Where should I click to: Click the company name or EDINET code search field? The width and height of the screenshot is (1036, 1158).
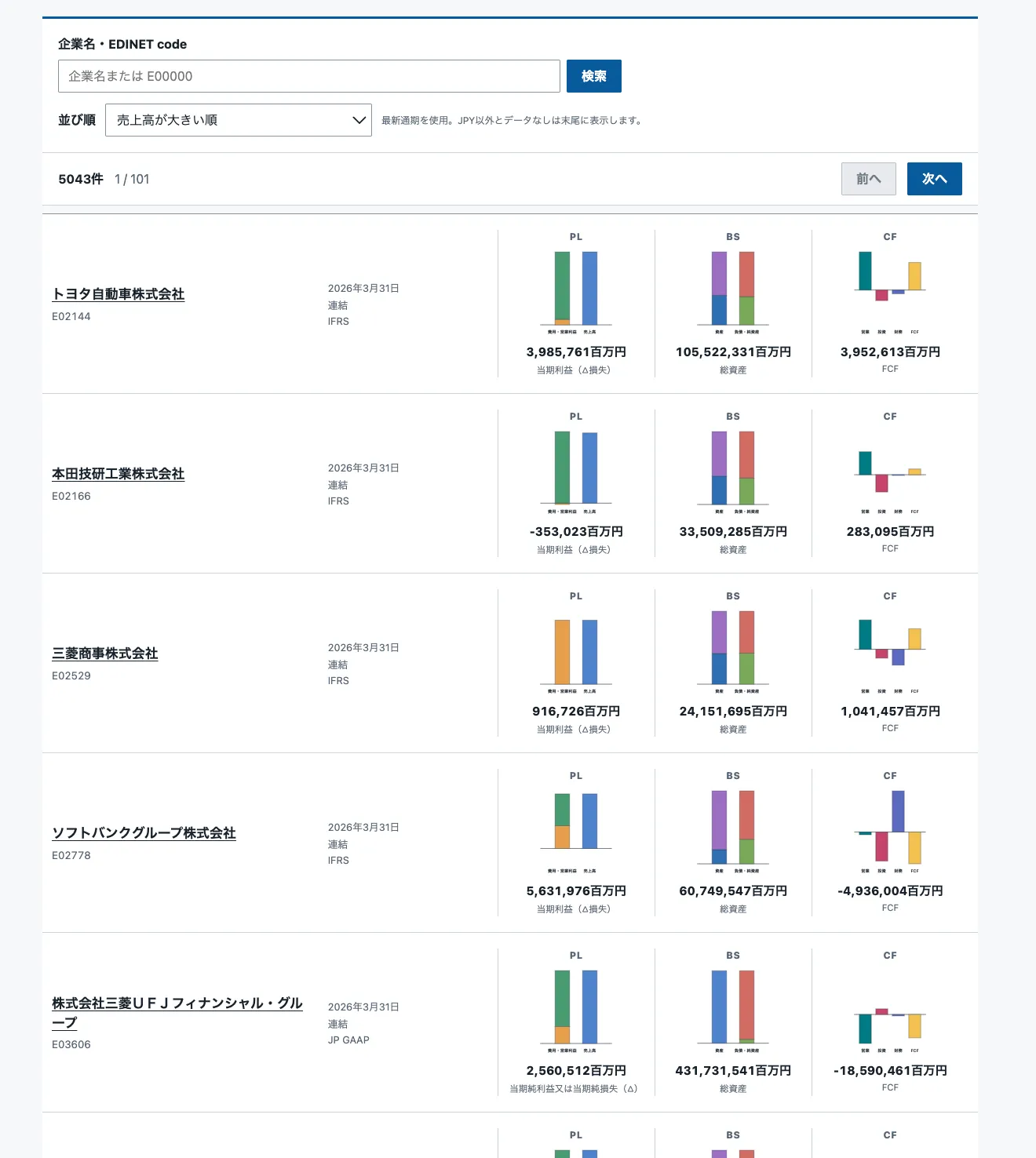[x=309, y=76]
